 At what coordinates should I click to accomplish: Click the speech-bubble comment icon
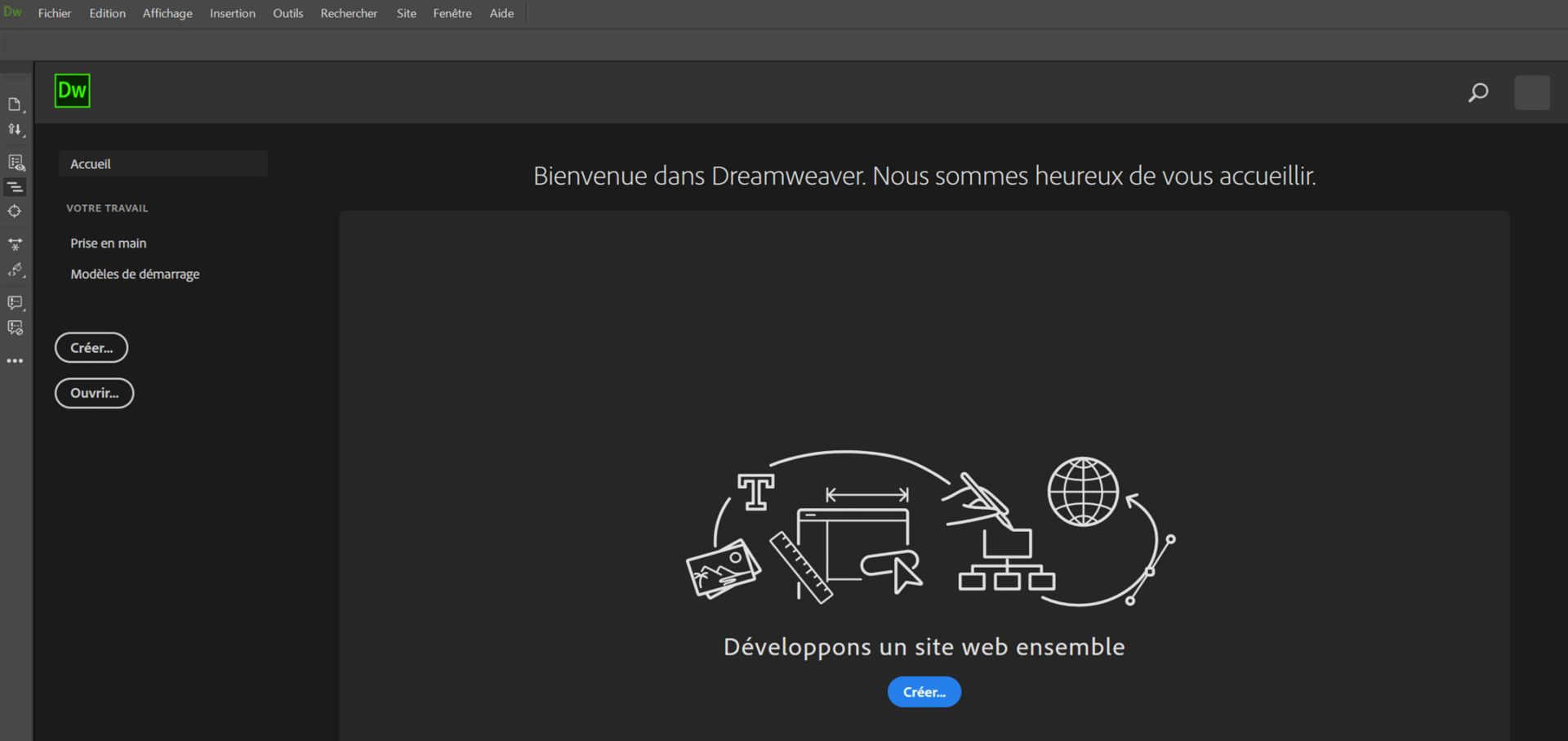point(15,303)
